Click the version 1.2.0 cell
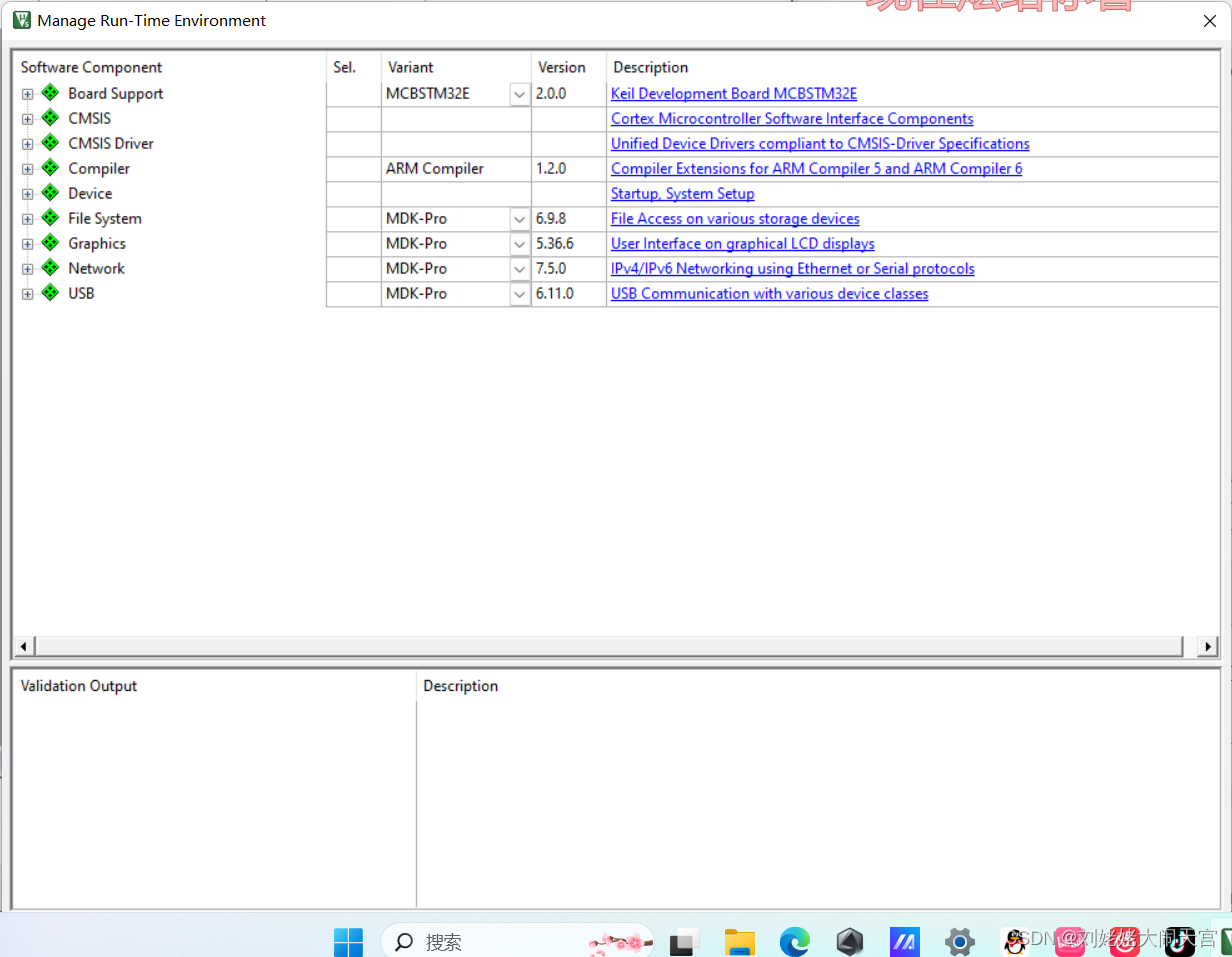The height and width of the screenshot is (957, 1232). [569, 168]
